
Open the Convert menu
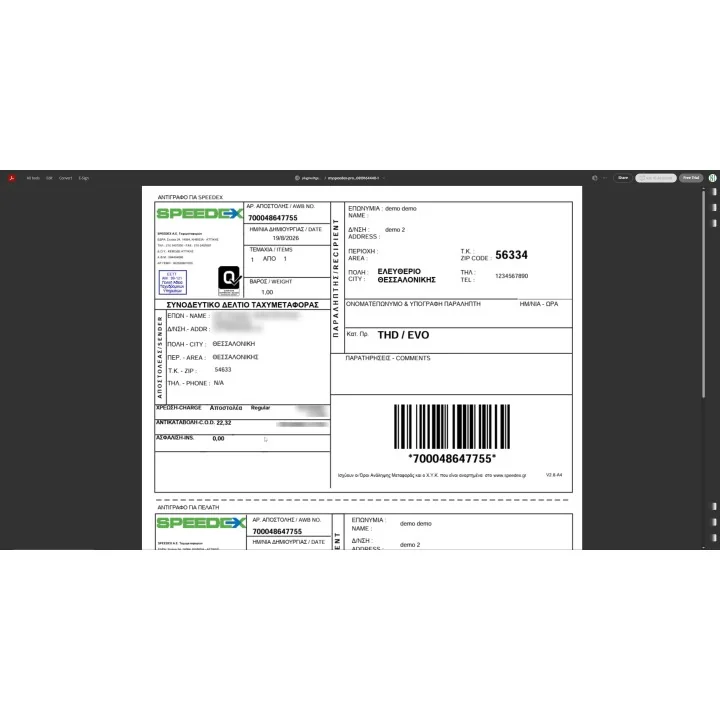click(65, 178)
